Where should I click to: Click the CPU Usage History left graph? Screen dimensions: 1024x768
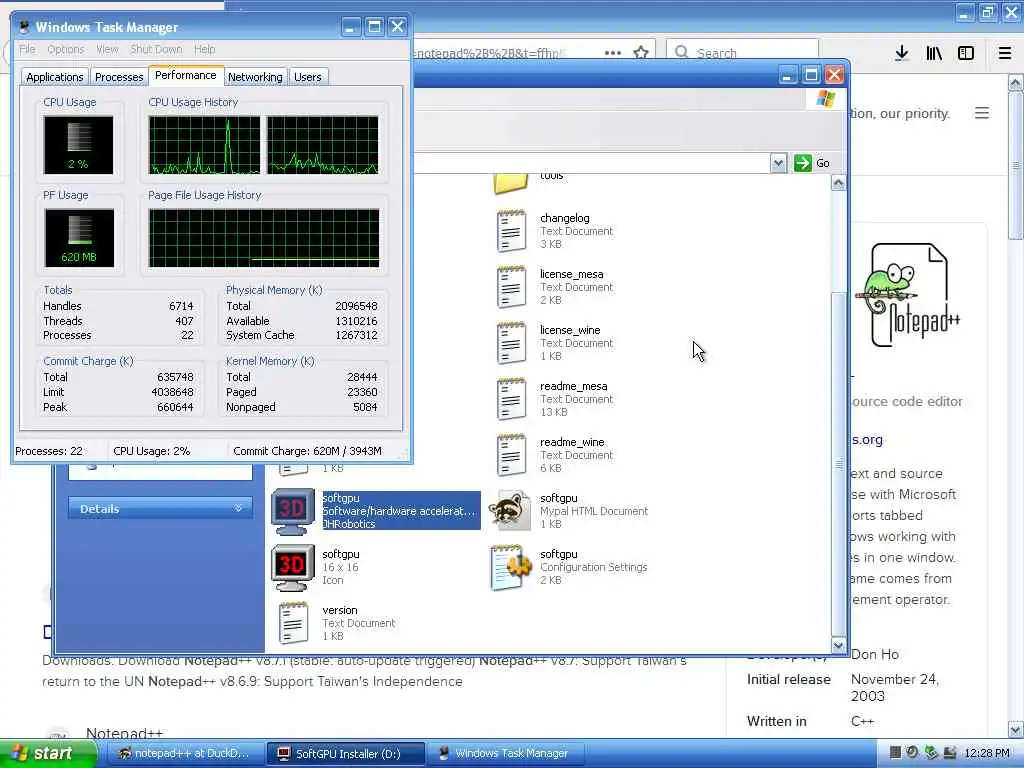pyautogui.click(x=204, y=145)
